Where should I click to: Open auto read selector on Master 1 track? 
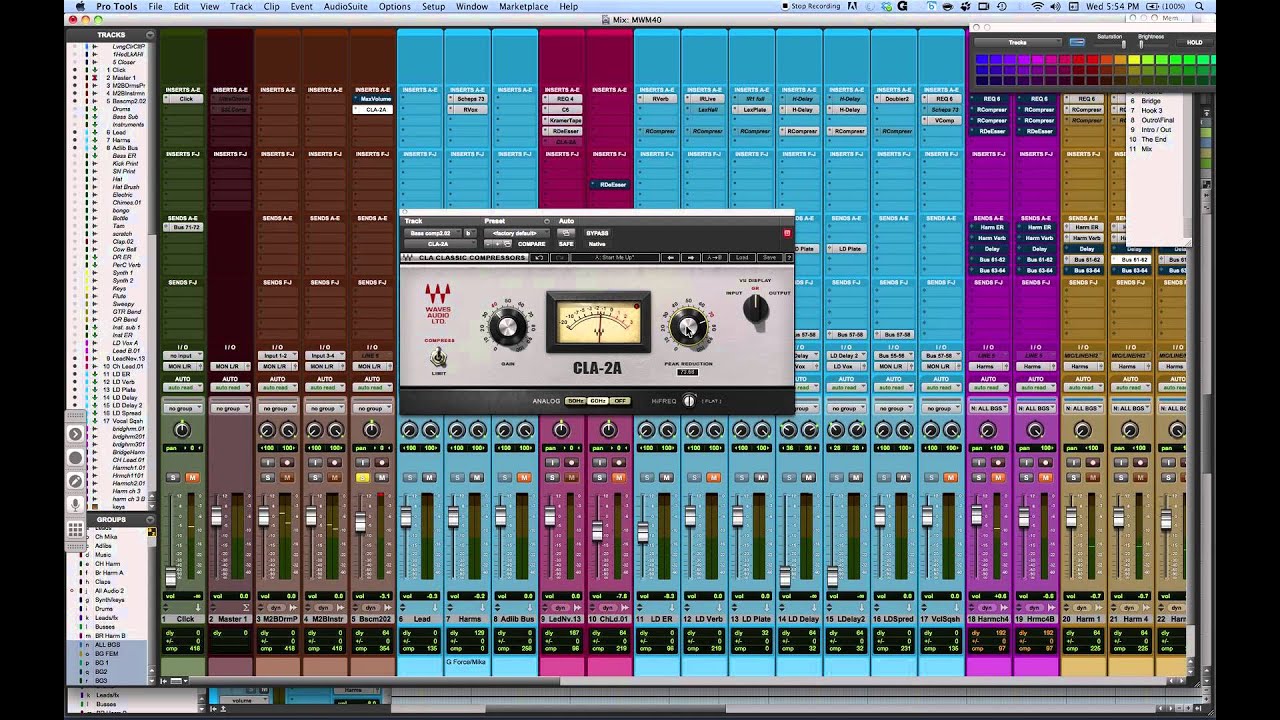click(x=229, y=387)
